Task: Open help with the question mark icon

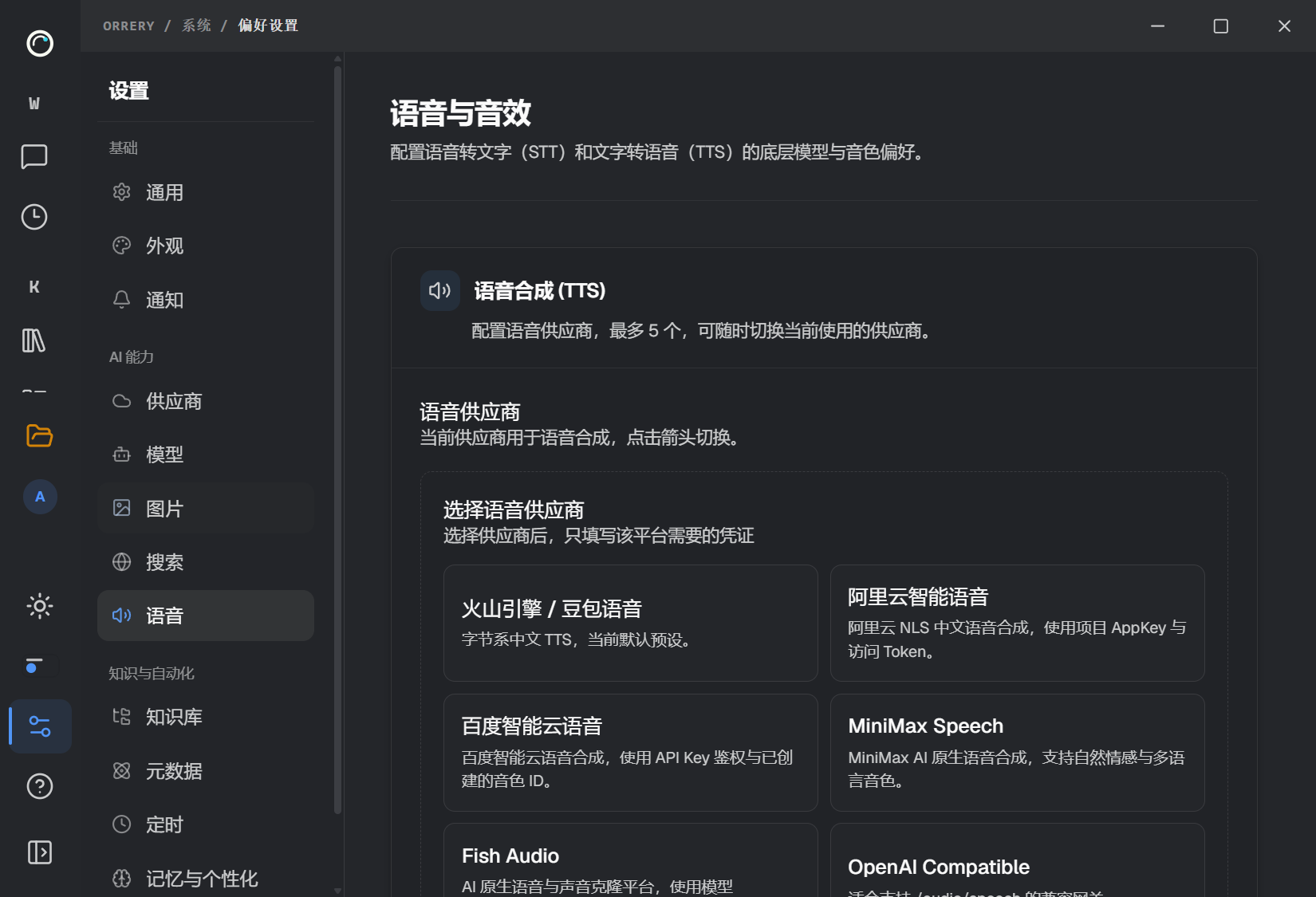Action: click(40, 786)
